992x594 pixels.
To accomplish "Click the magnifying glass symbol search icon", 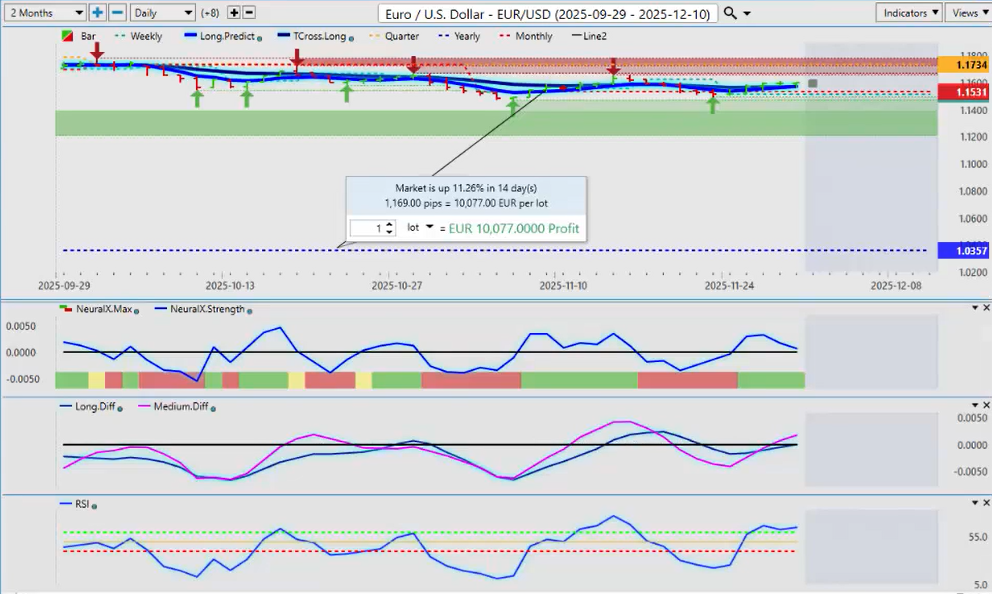I will pos(731,13).
